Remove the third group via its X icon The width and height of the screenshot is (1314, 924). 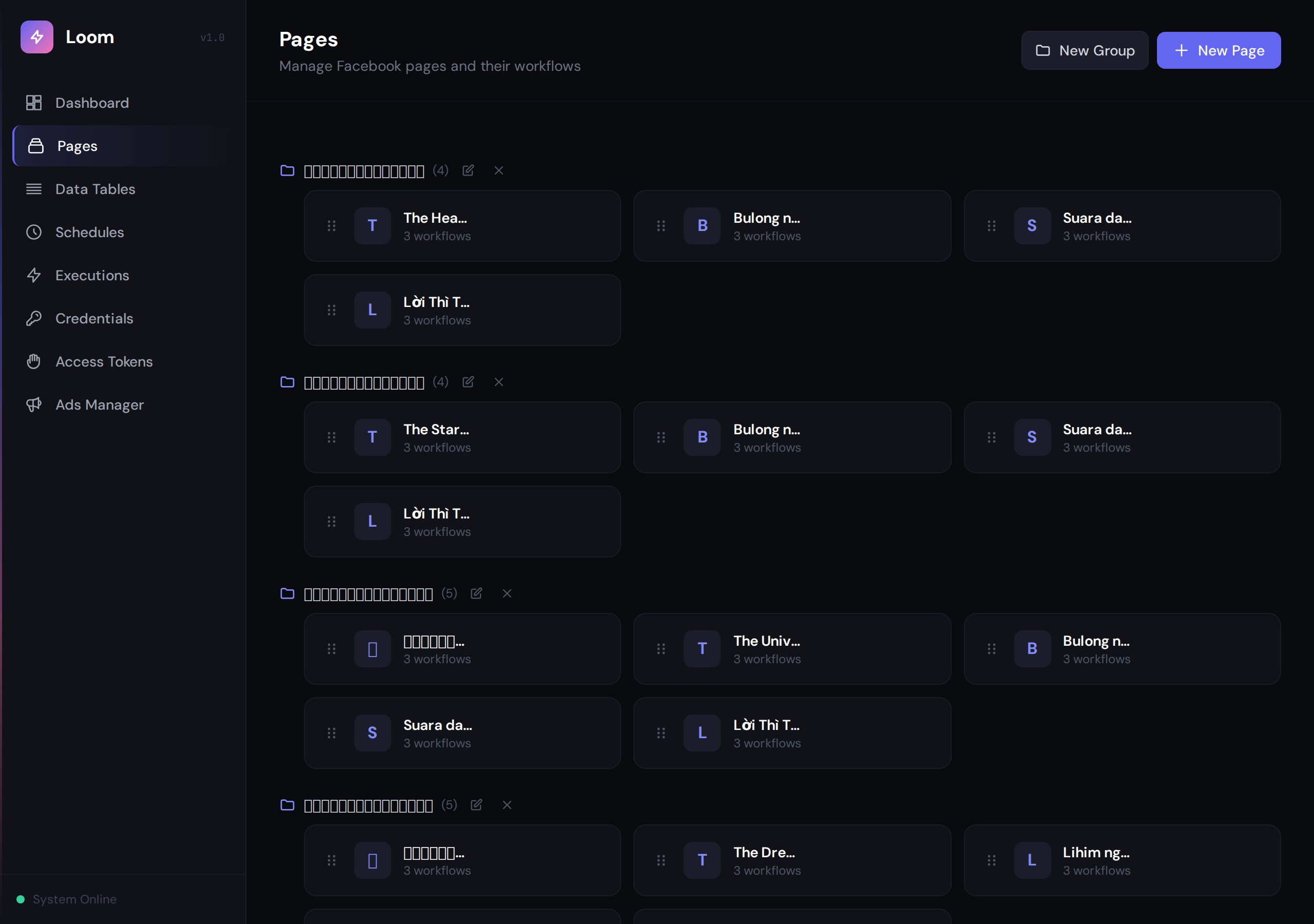[507, 594]
